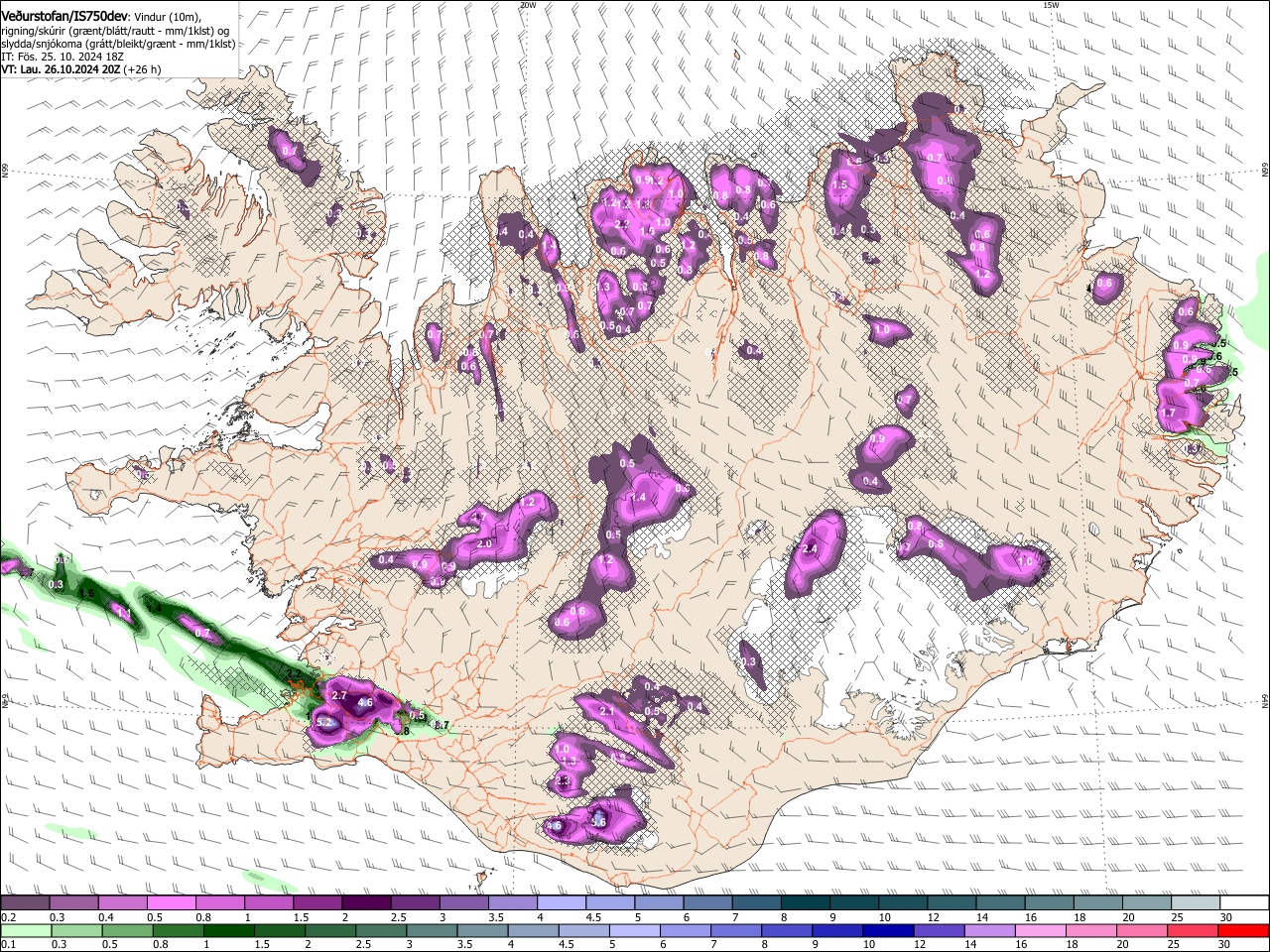1270x952 pixels.
Task: Click the 1.5 snowfall value in the north
Action: click(x=840, y=184)
